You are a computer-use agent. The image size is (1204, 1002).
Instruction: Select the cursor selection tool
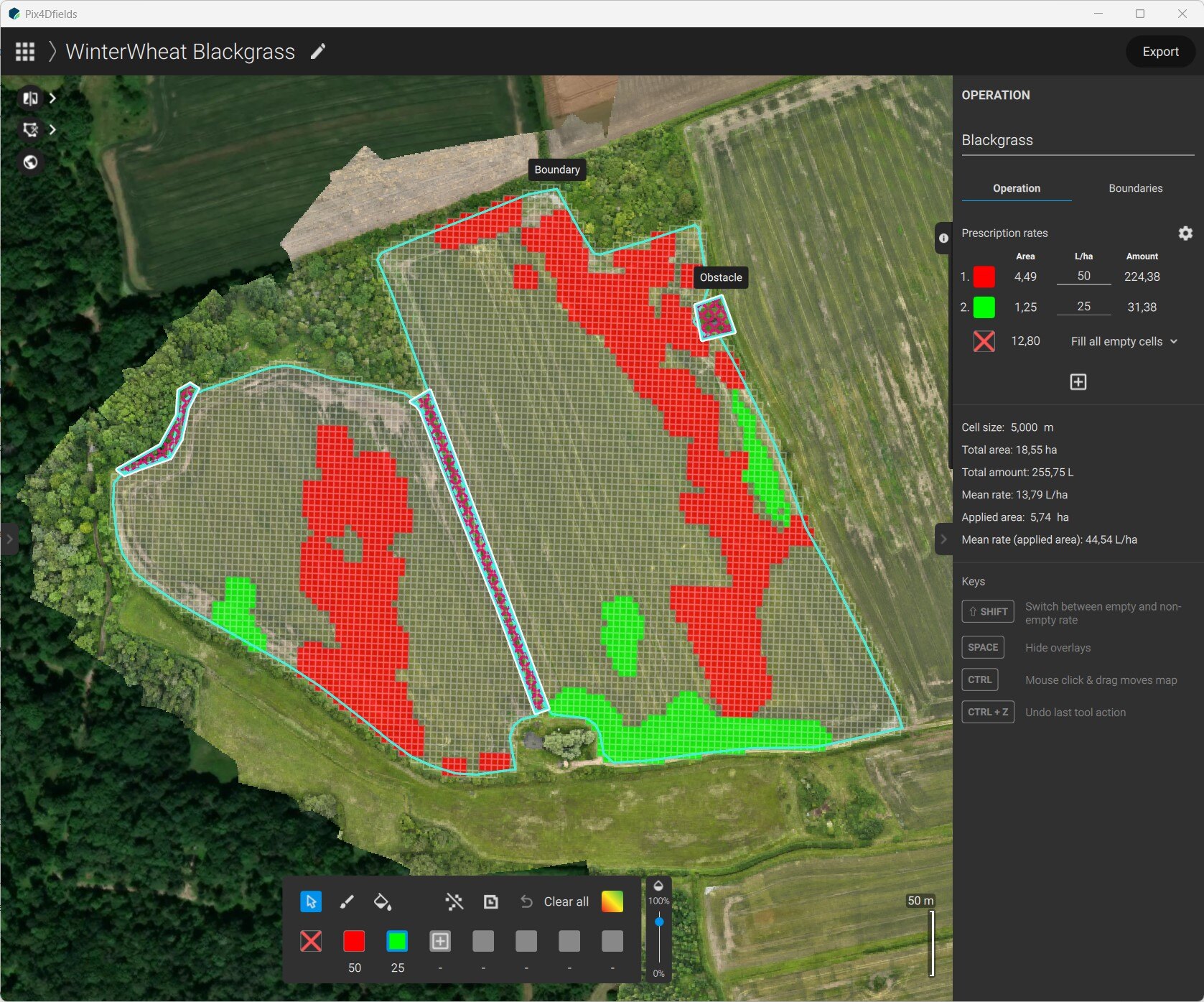tap(311, 902)
